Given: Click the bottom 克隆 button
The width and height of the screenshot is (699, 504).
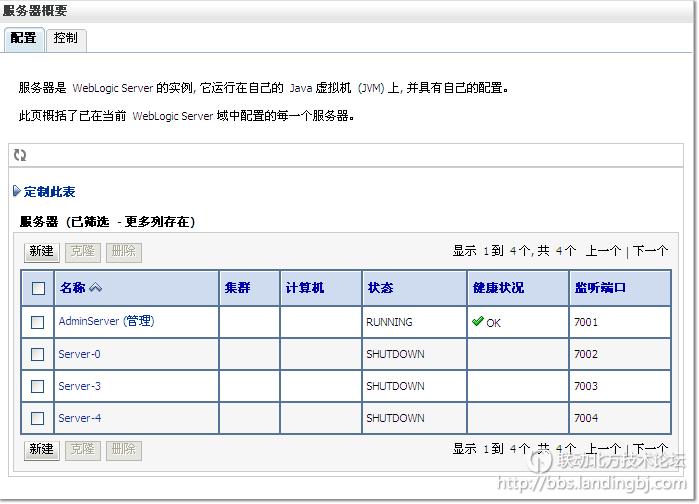Looking at the screenshot, I should click(83, 450).
